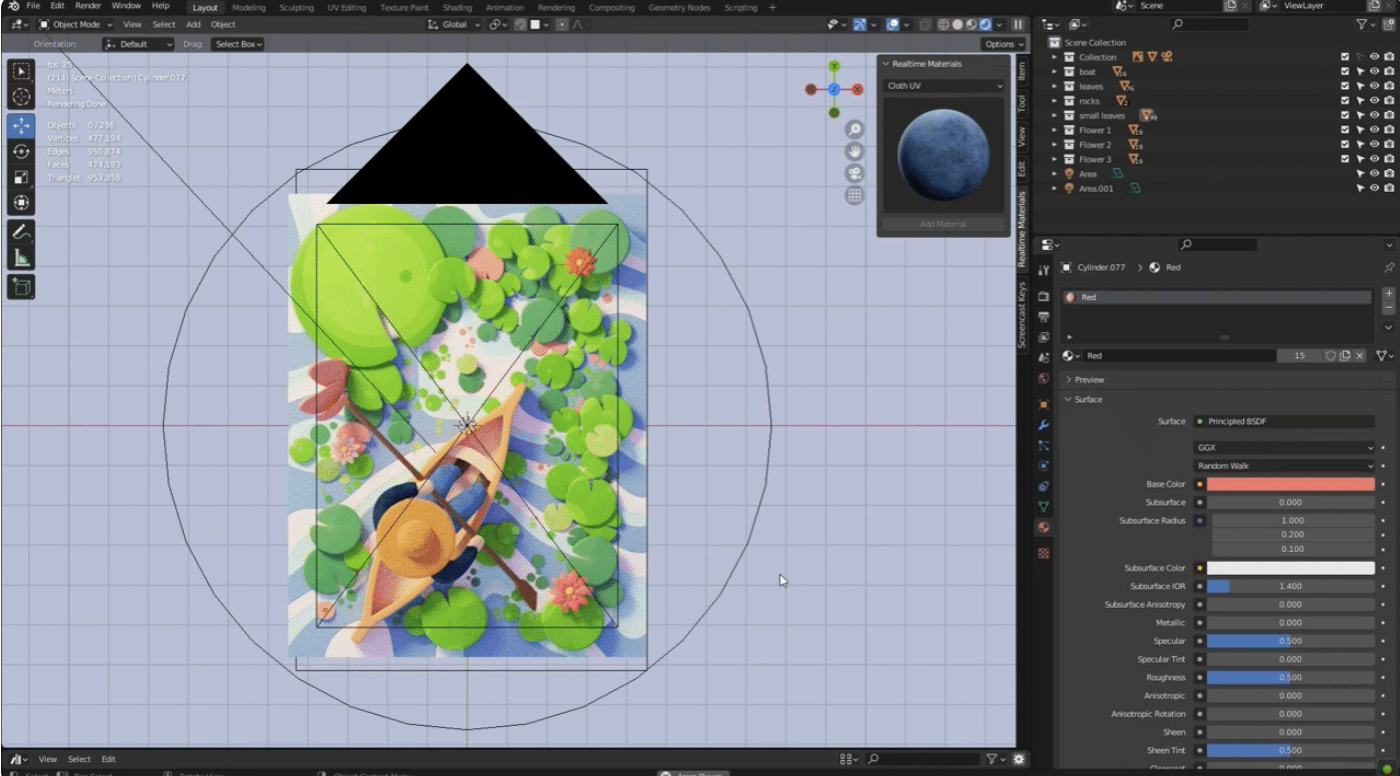Image resolution: width=1400 pixels, height=776 pixels.
Task: Hide the boat collection with eye icon
Action: pos(1374,72)
